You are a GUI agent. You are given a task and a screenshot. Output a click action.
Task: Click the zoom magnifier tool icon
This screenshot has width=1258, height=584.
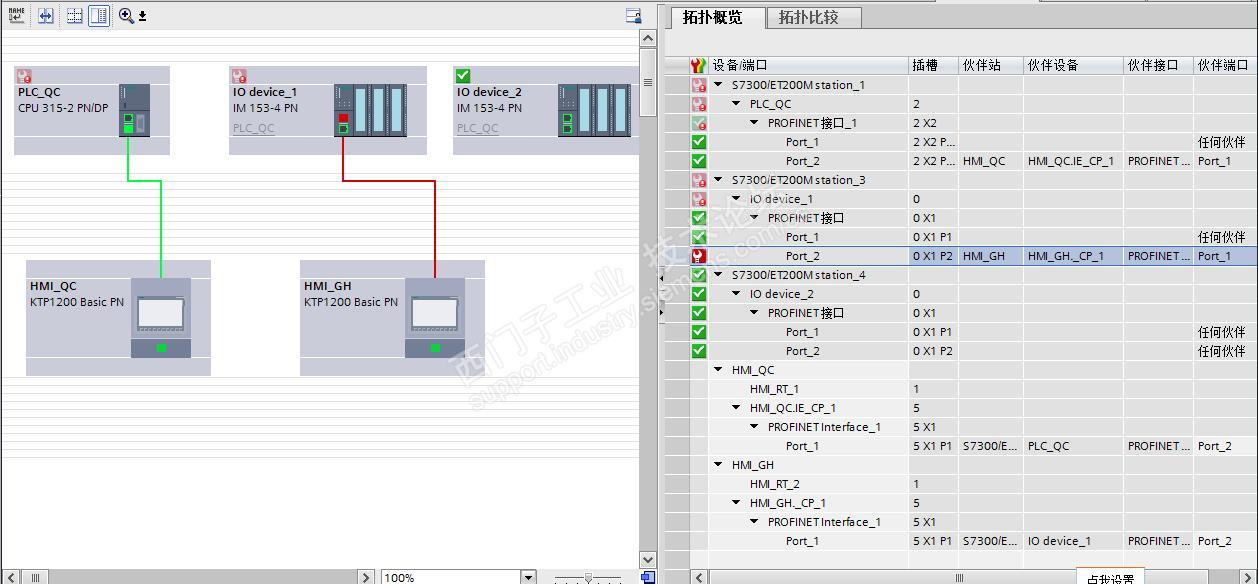[126, 15]
